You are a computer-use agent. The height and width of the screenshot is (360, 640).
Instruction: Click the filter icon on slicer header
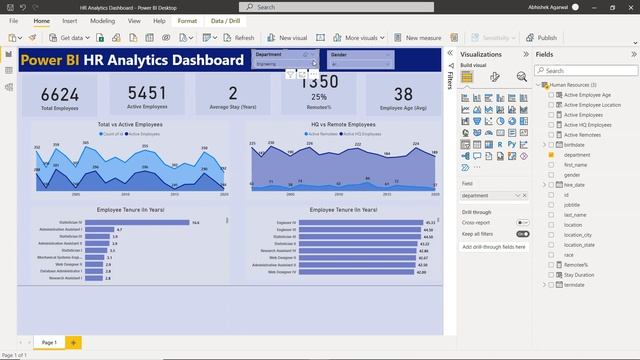click(x=290, y=74)
